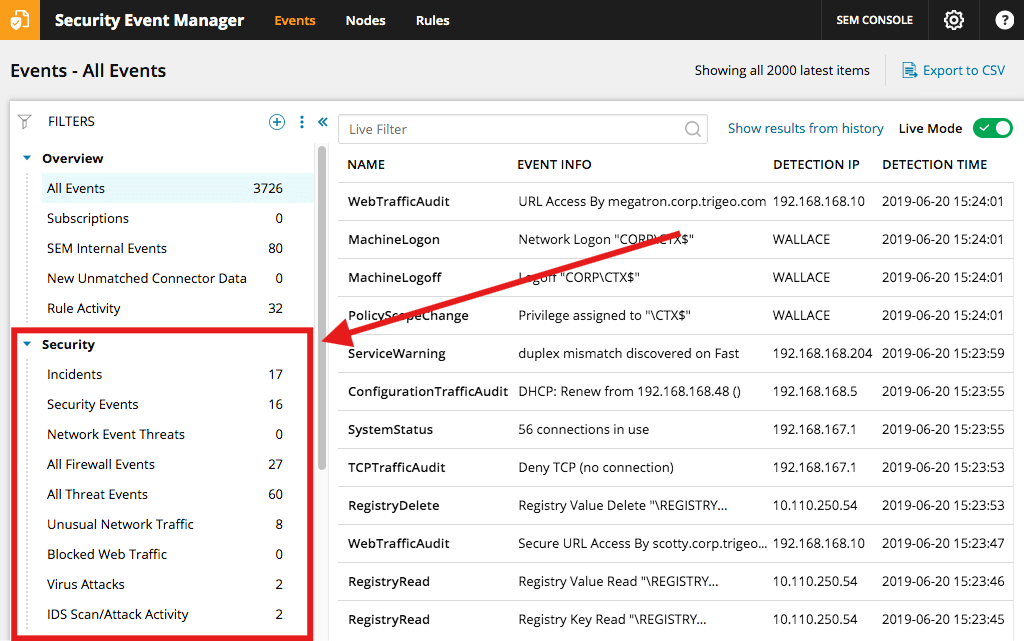
Task: Click 'URL Access By megatron.corp.trigeo.com' event info
Action: click(642, 201)
